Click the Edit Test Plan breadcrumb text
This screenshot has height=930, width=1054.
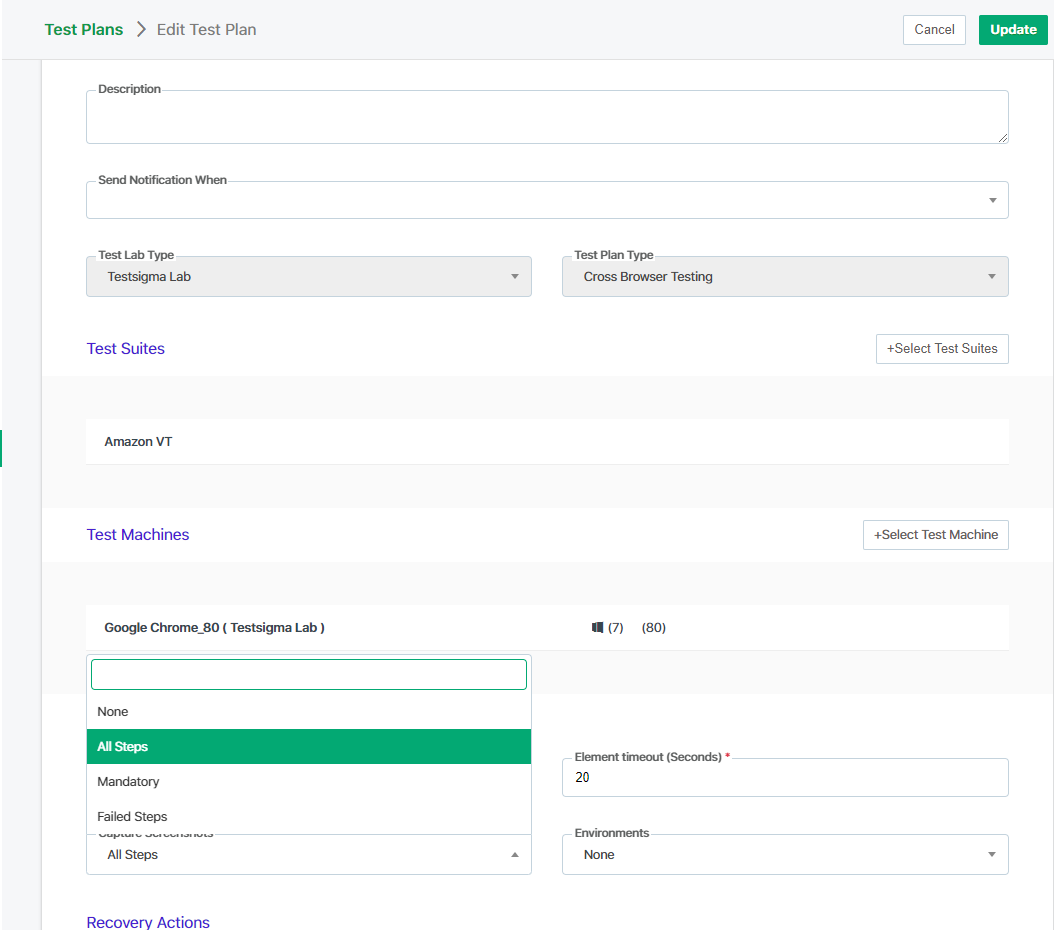click(206, 30)
